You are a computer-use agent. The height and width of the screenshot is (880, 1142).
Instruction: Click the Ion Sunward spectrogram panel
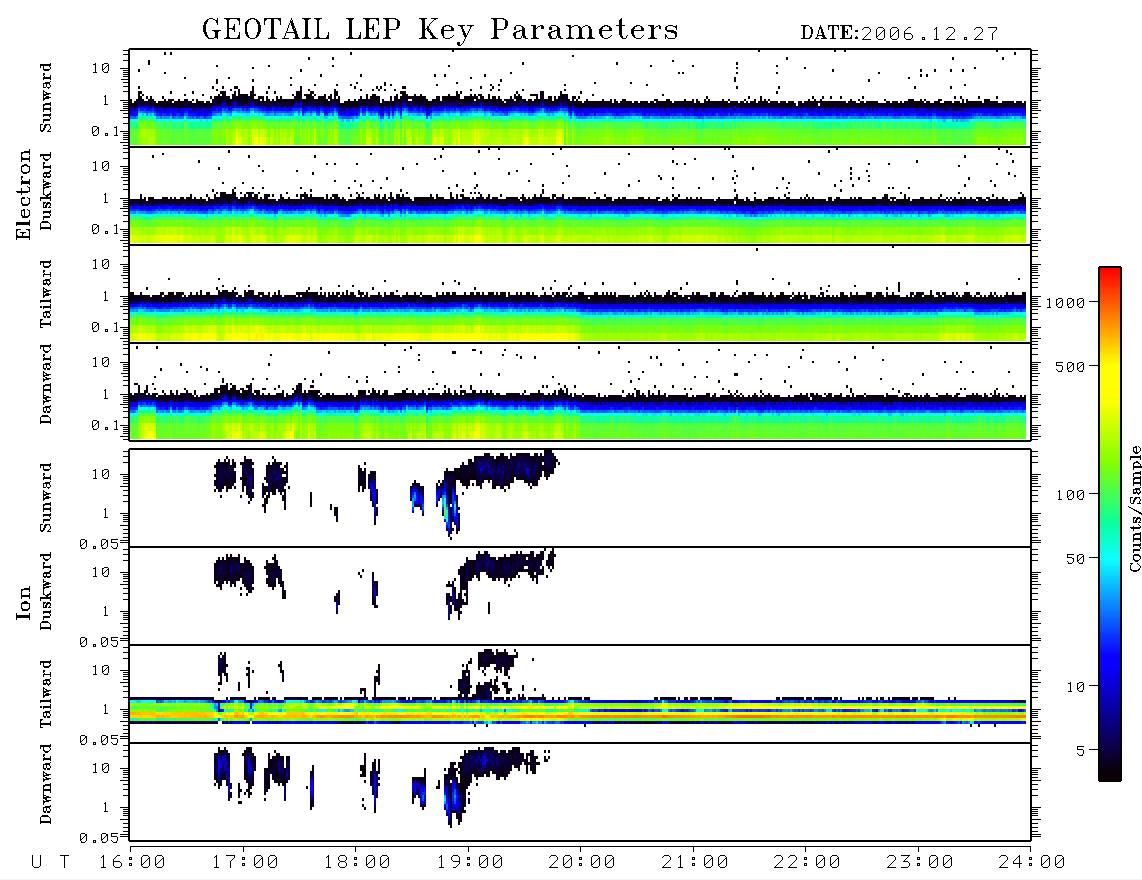[x=580, y=498]
